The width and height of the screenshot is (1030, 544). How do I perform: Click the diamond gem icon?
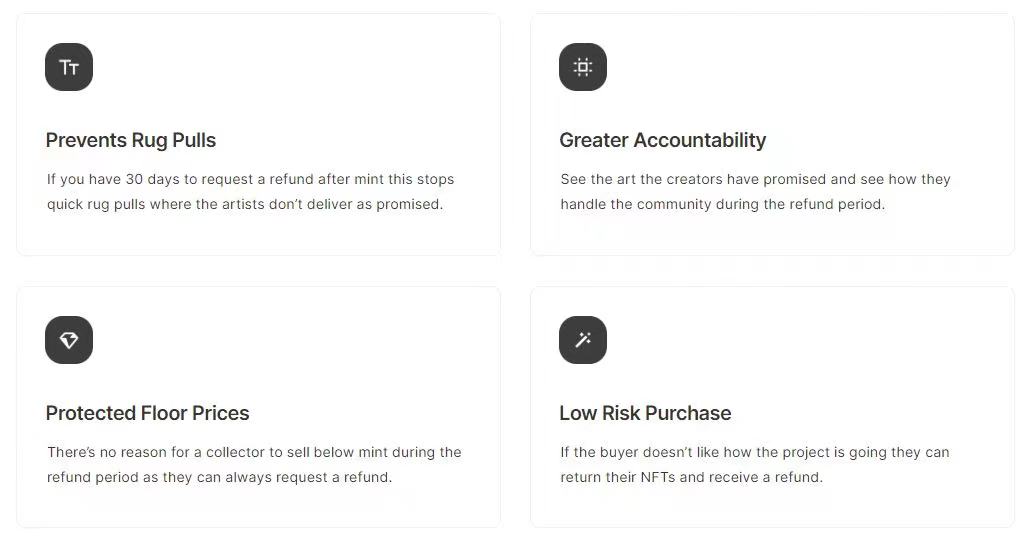pyautogui.click(x=69, y=340)
